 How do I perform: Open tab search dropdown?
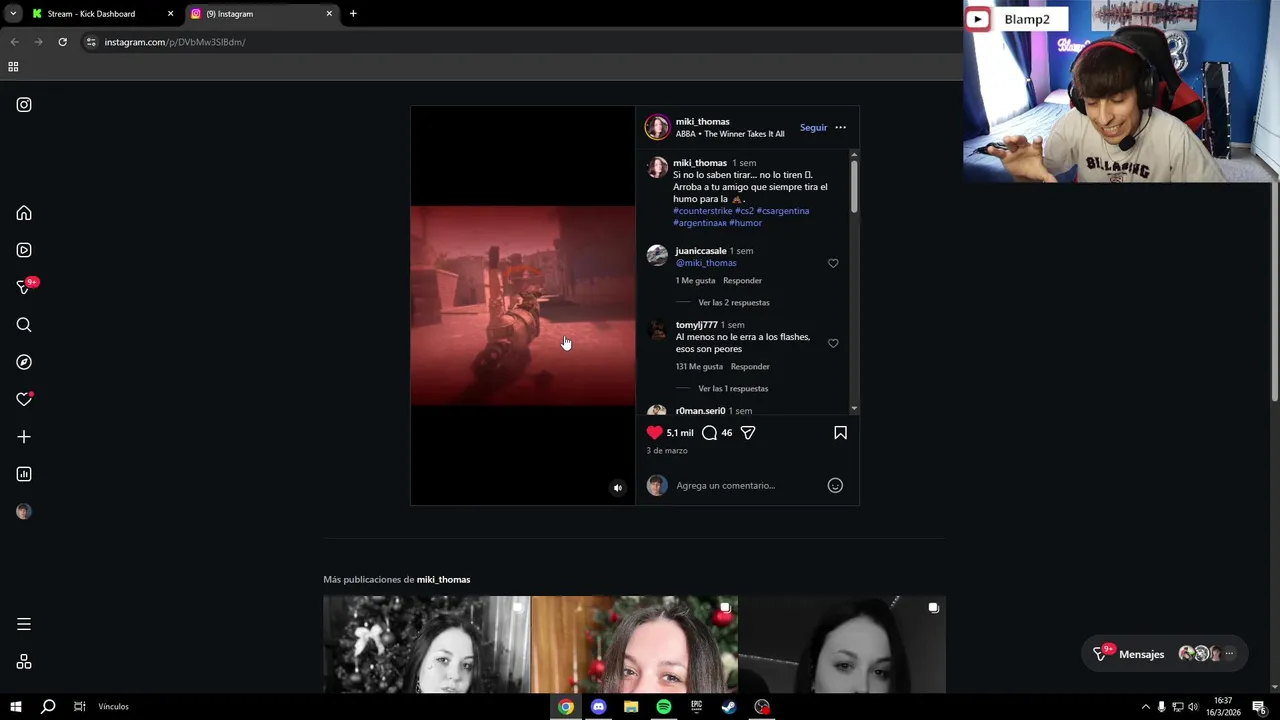point(13,14)
